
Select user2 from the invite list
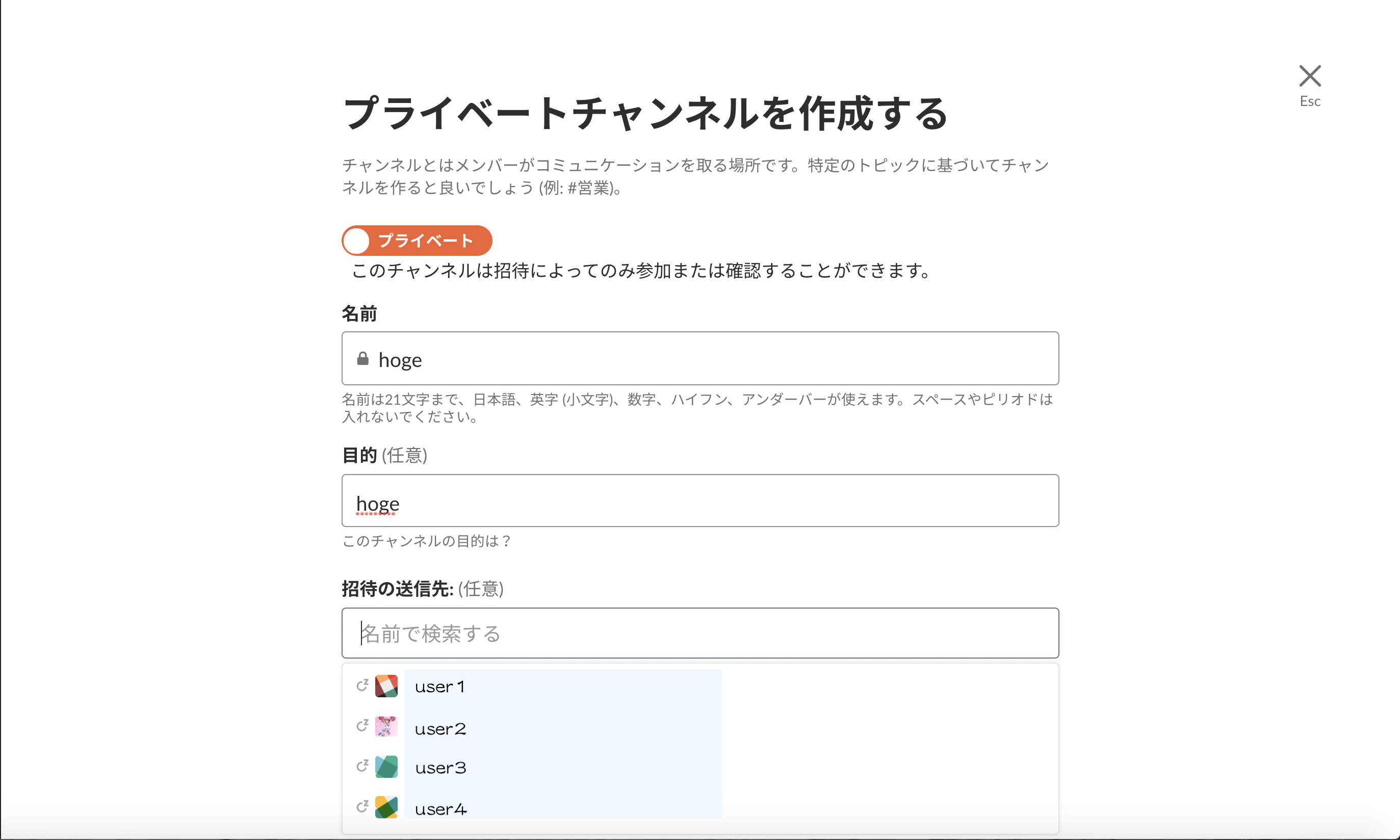tap(701, 728)
